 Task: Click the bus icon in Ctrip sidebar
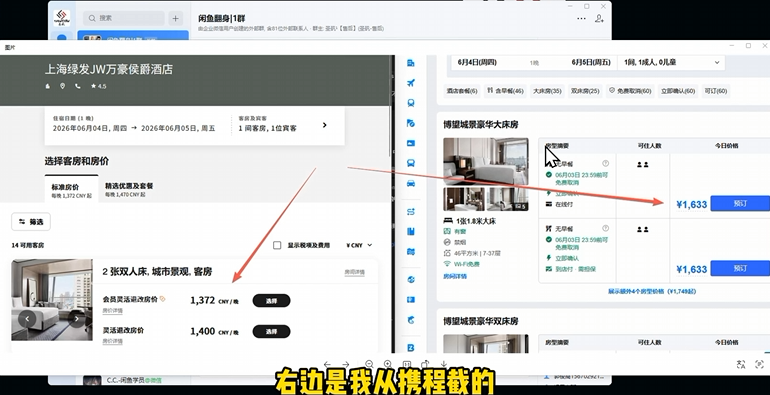(411, 163)
